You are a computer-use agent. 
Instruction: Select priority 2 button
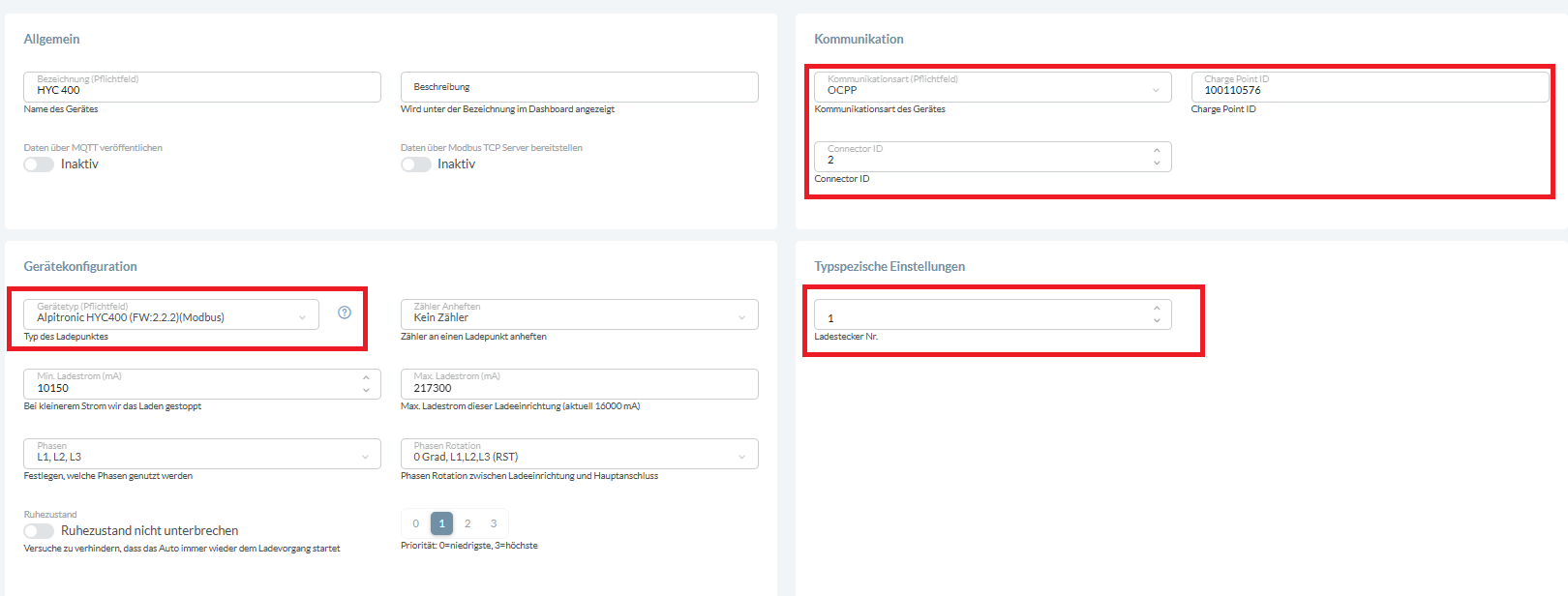(x=467, y=523)
